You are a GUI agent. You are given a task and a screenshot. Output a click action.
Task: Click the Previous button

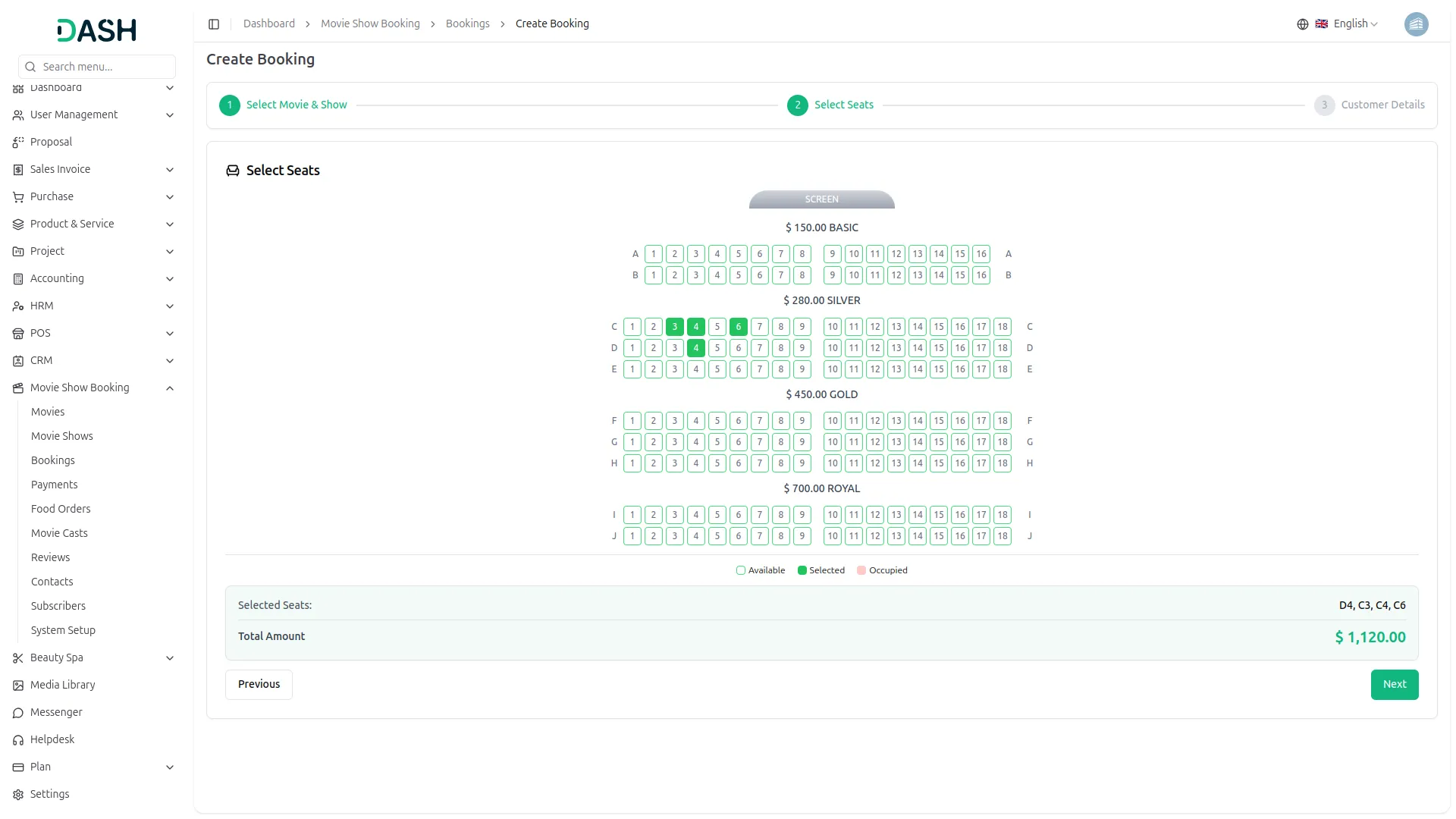tap(258, 684)
